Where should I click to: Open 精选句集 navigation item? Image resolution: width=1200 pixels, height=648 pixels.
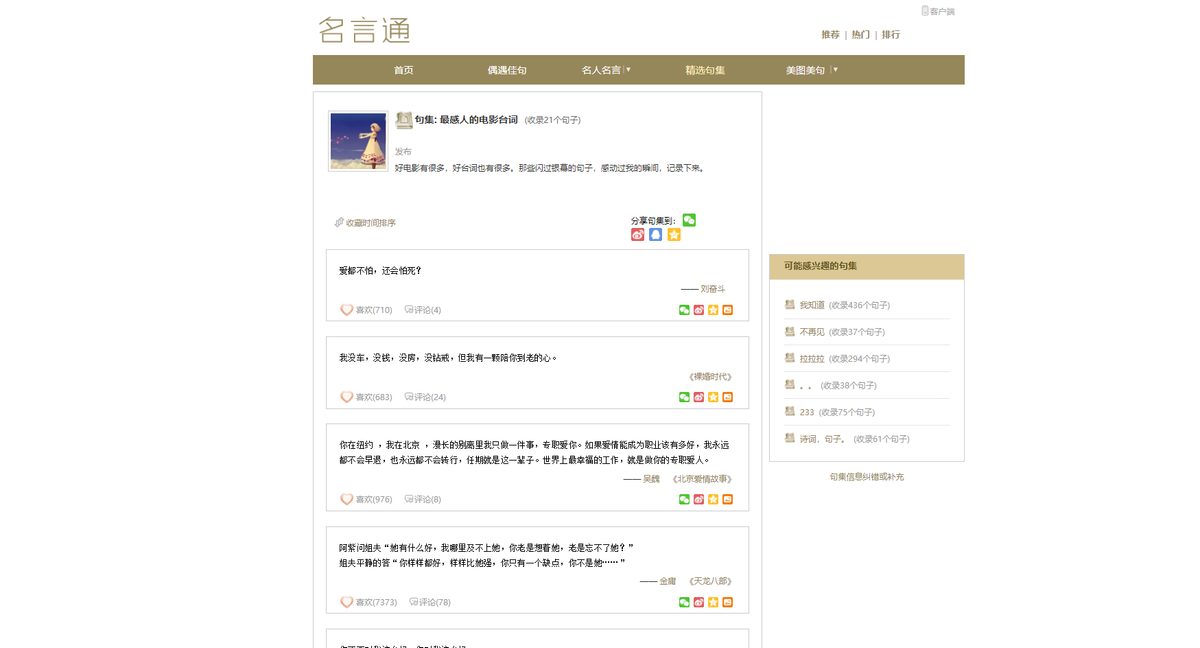click(x=705, y=70)
